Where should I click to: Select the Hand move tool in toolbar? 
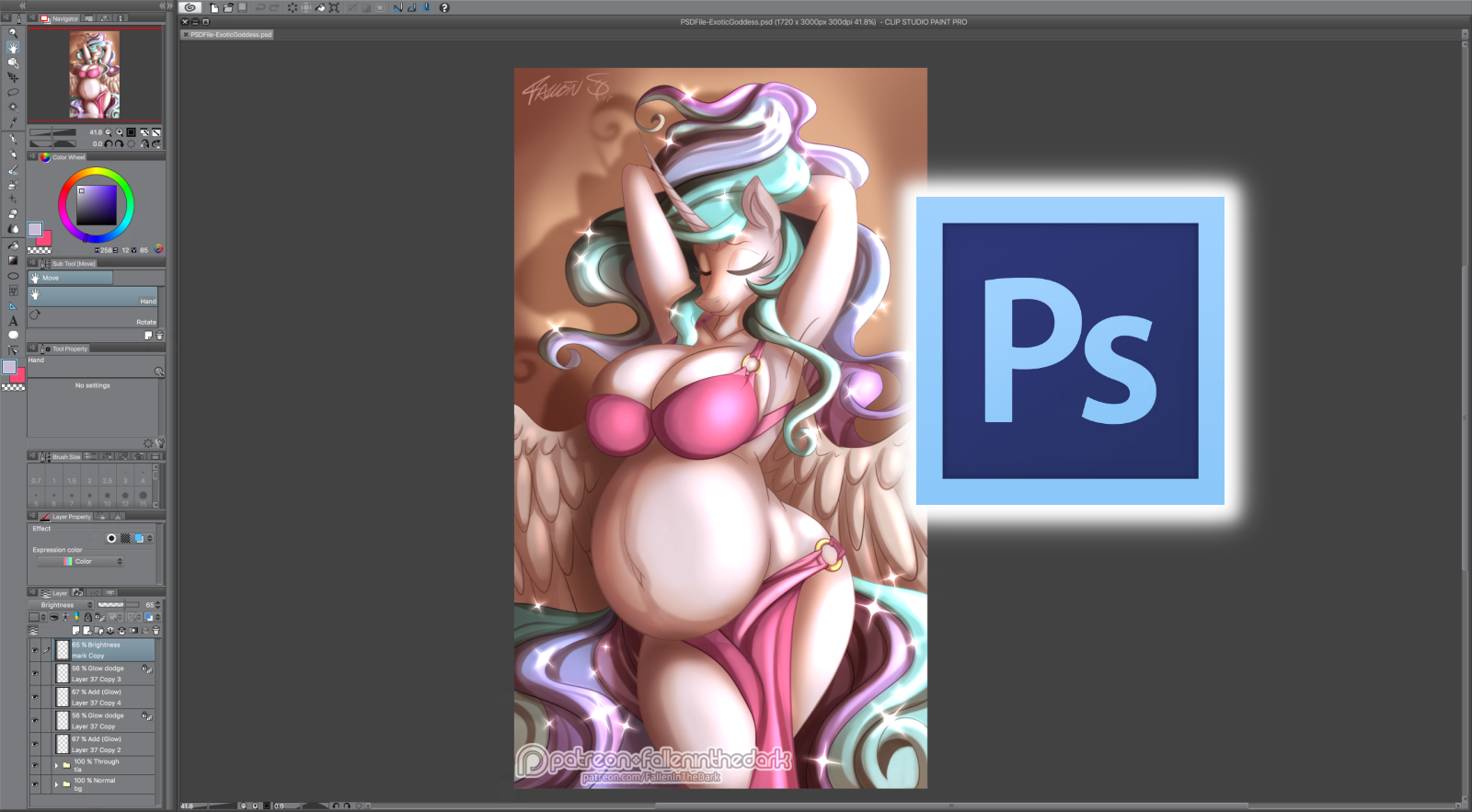coord(13,48)
